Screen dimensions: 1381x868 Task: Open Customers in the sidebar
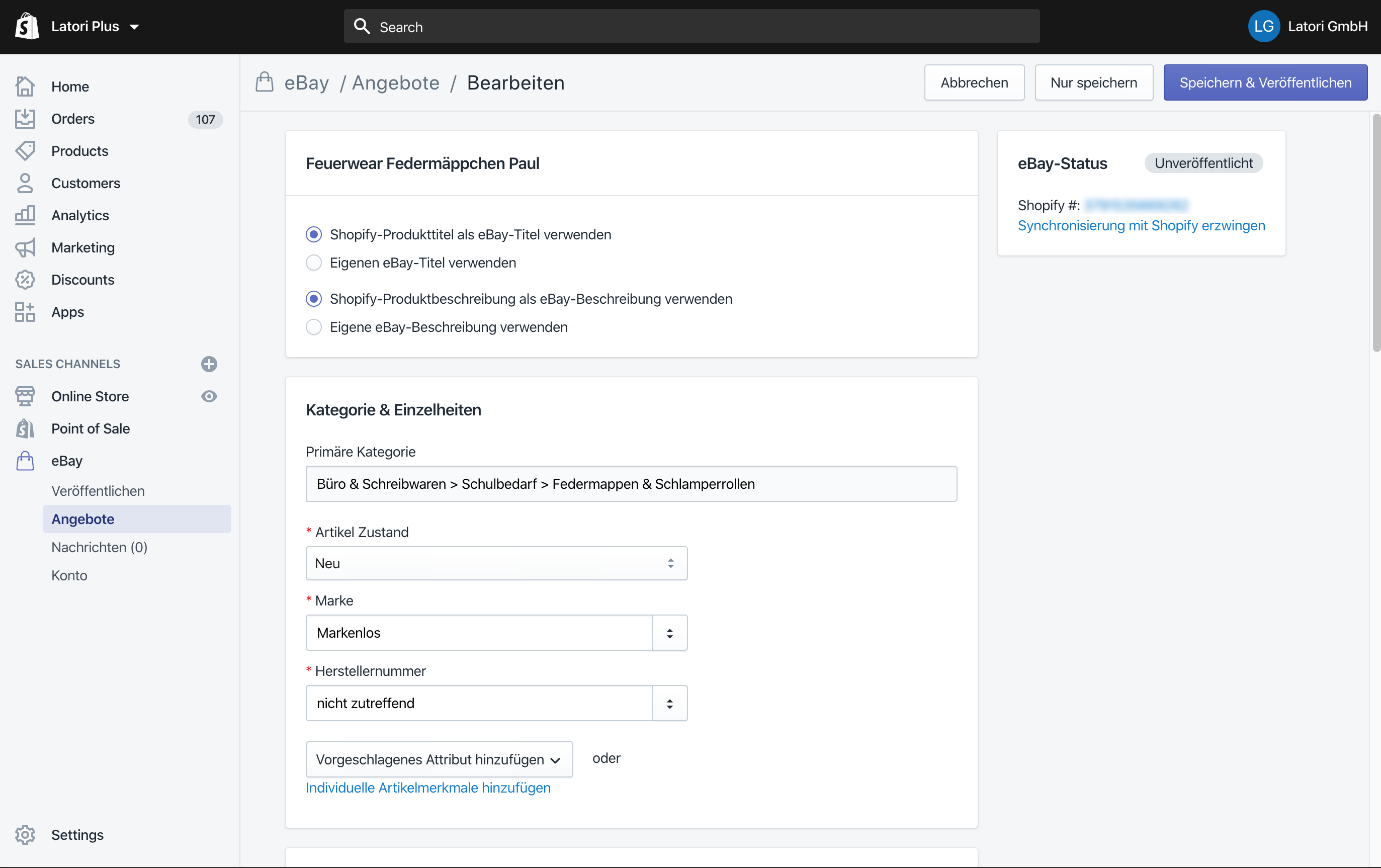point(86,183)
